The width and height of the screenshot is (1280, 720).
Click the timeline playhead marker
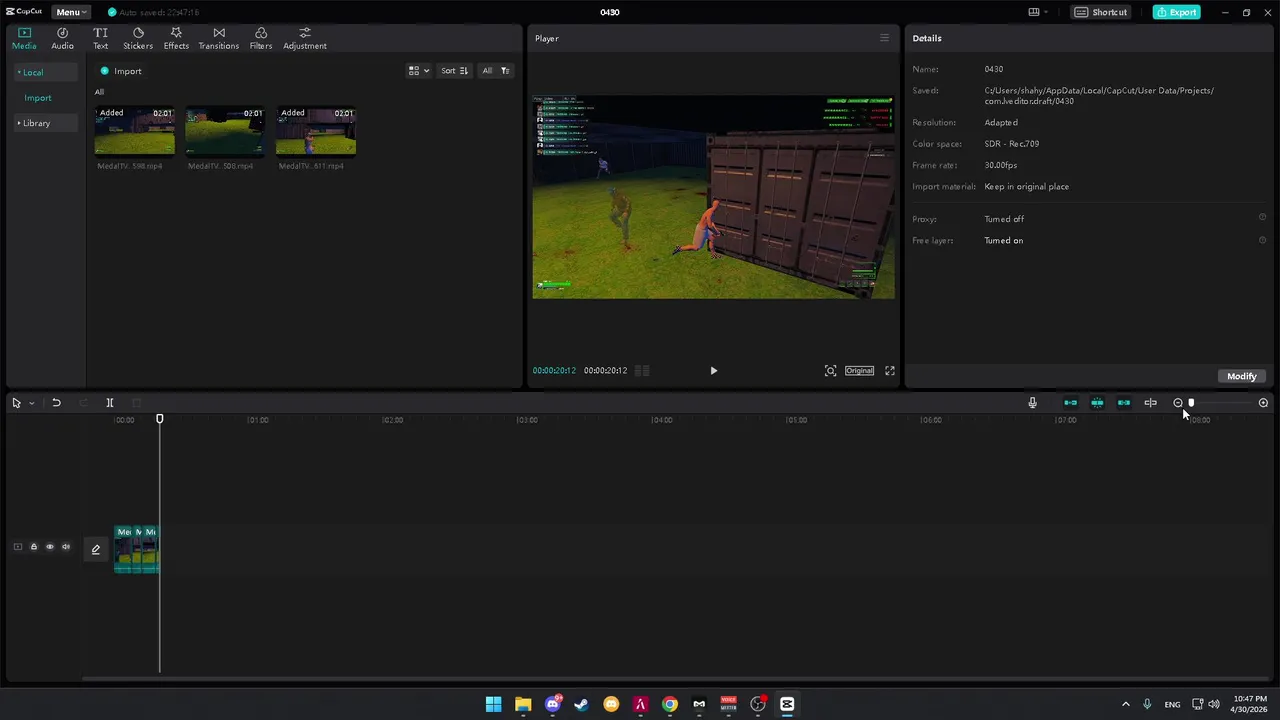(x=160, y=419)
